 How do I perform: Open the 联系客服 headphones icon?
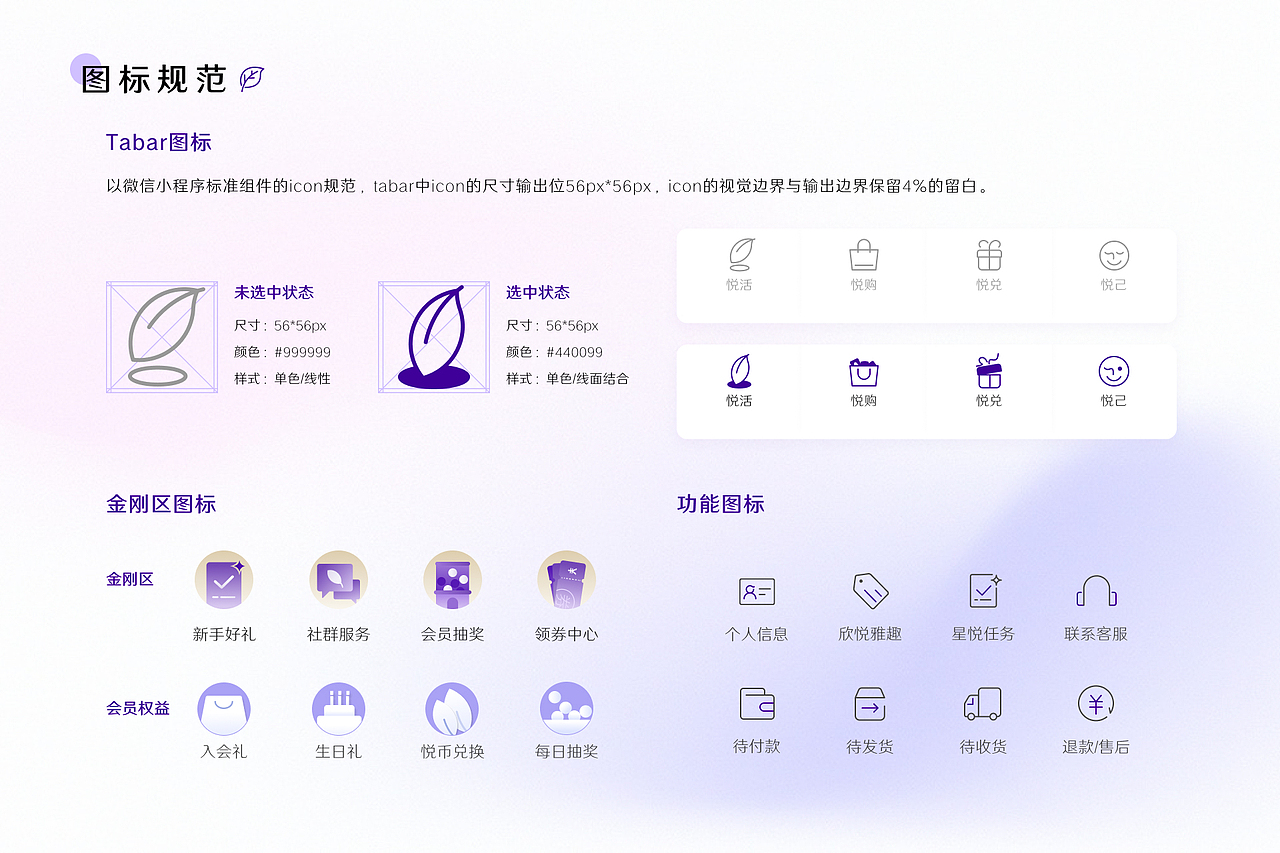tap(1096, 592)
